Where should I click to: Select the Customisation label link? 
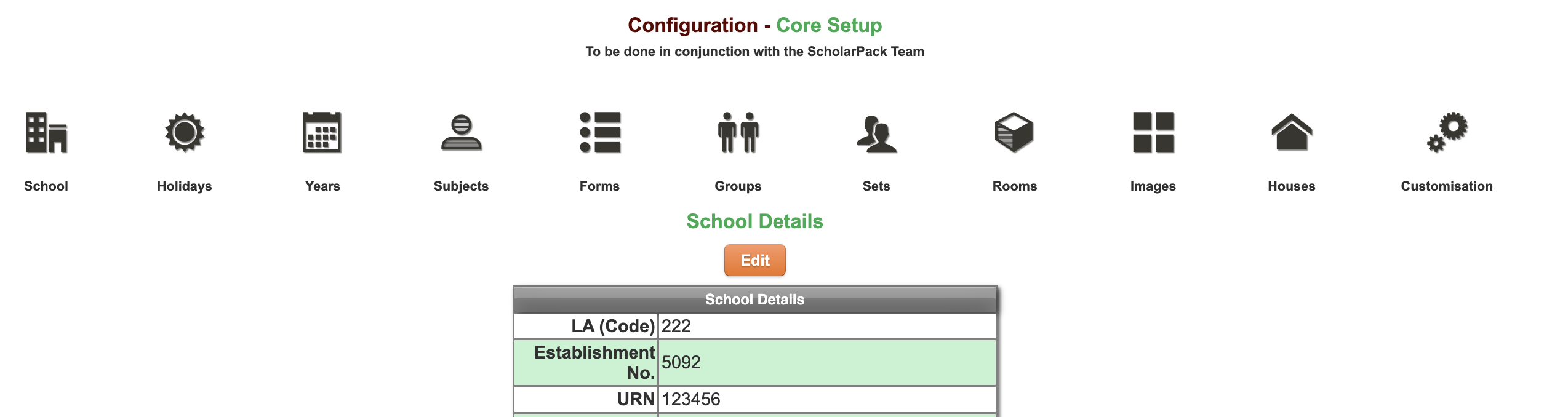[1447, 186]
